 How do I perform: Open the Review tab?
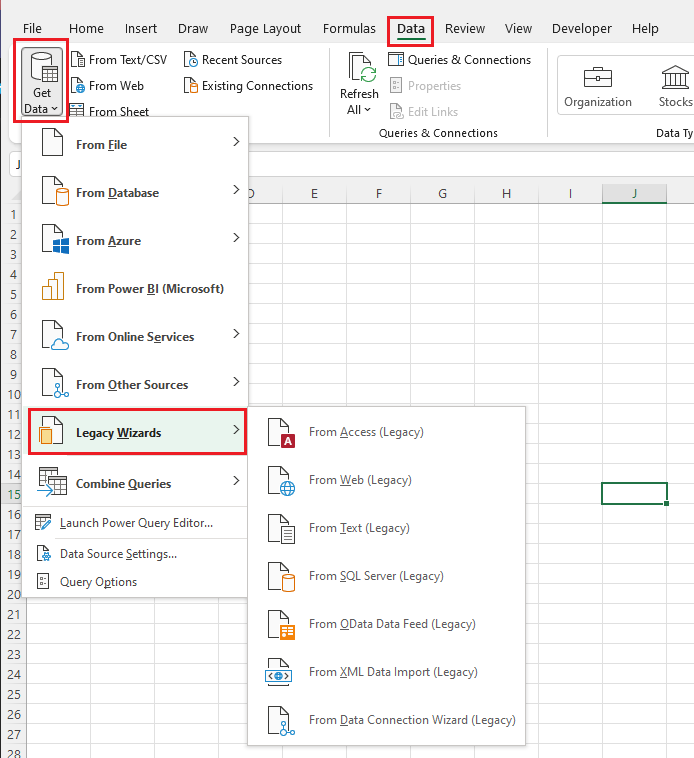[x=465, y=29]
